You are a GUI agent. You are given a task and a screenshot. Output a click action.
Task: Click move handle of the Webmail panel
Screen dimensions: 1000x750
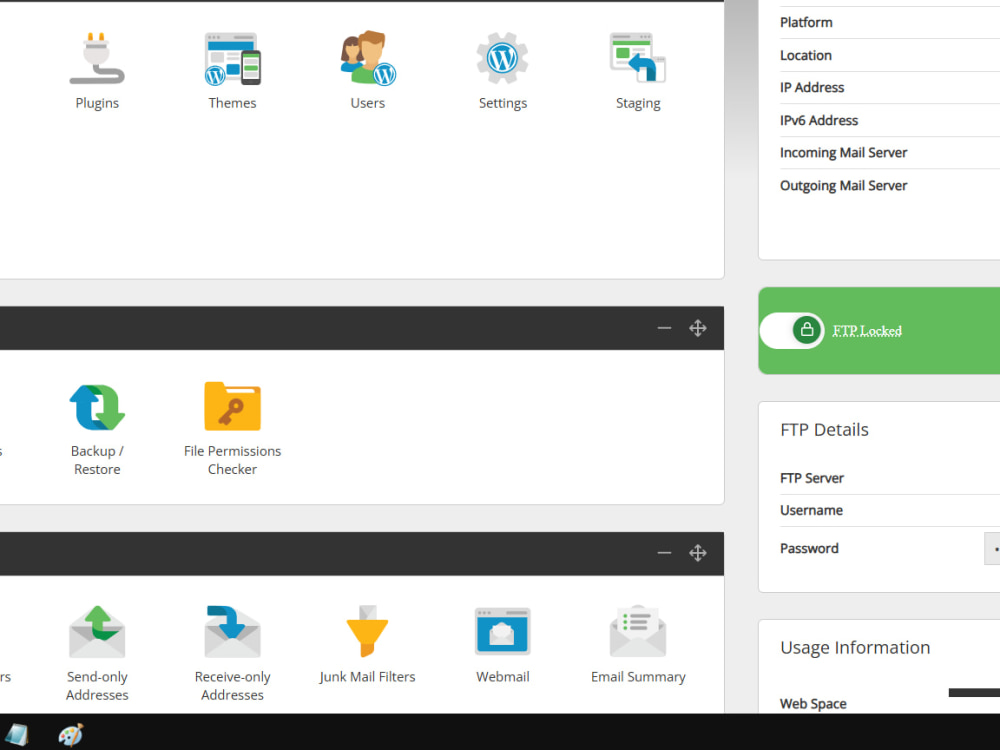coord(698,553)
